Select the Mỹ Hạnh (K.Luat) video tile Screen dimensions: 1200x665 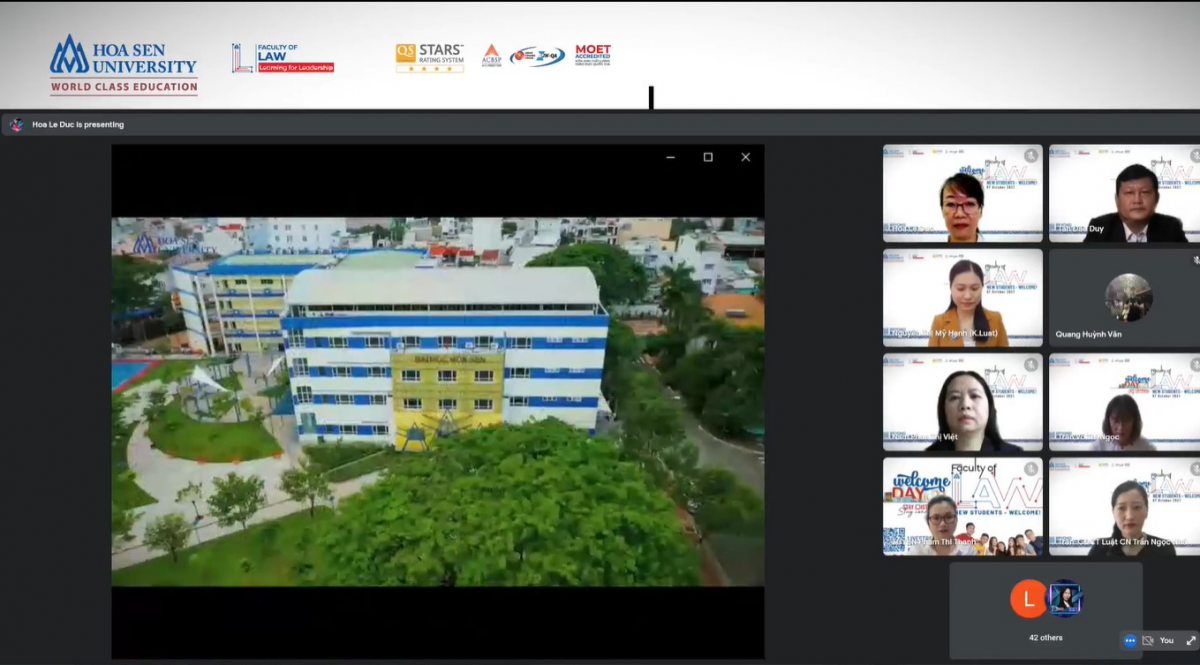coord(962,298)
